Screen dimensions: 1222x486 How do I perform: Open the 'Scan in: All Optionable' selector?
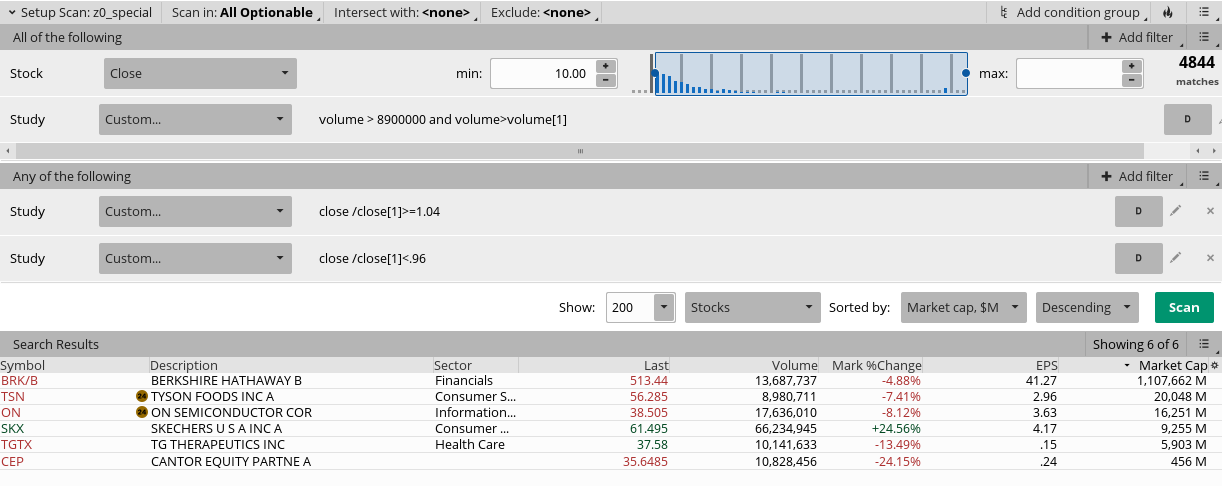tap(244, 13)
